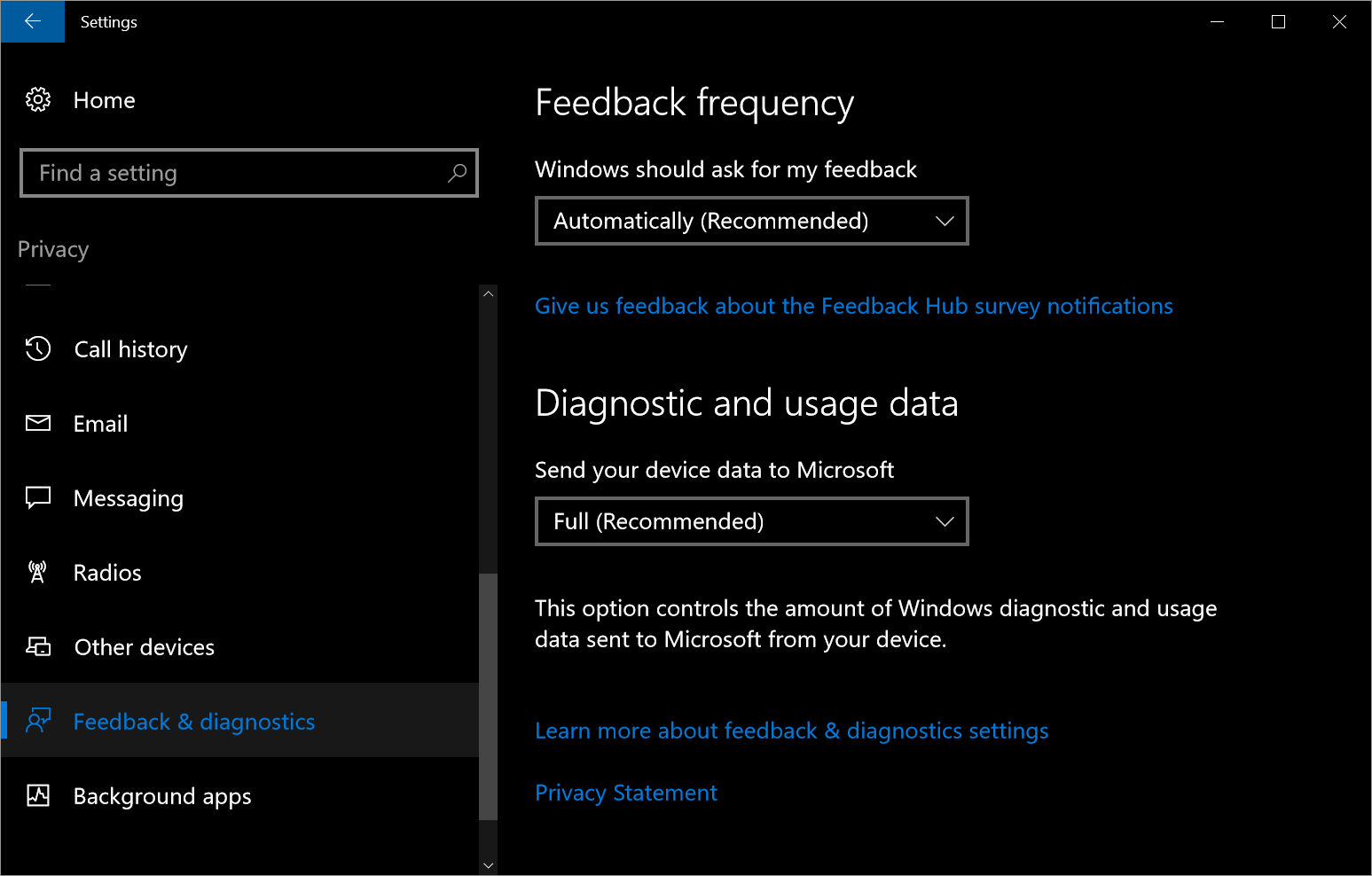Click the search magnifier icon
Image resolution: width=1372 pixels, height=876 pixels.
[457, 173]
